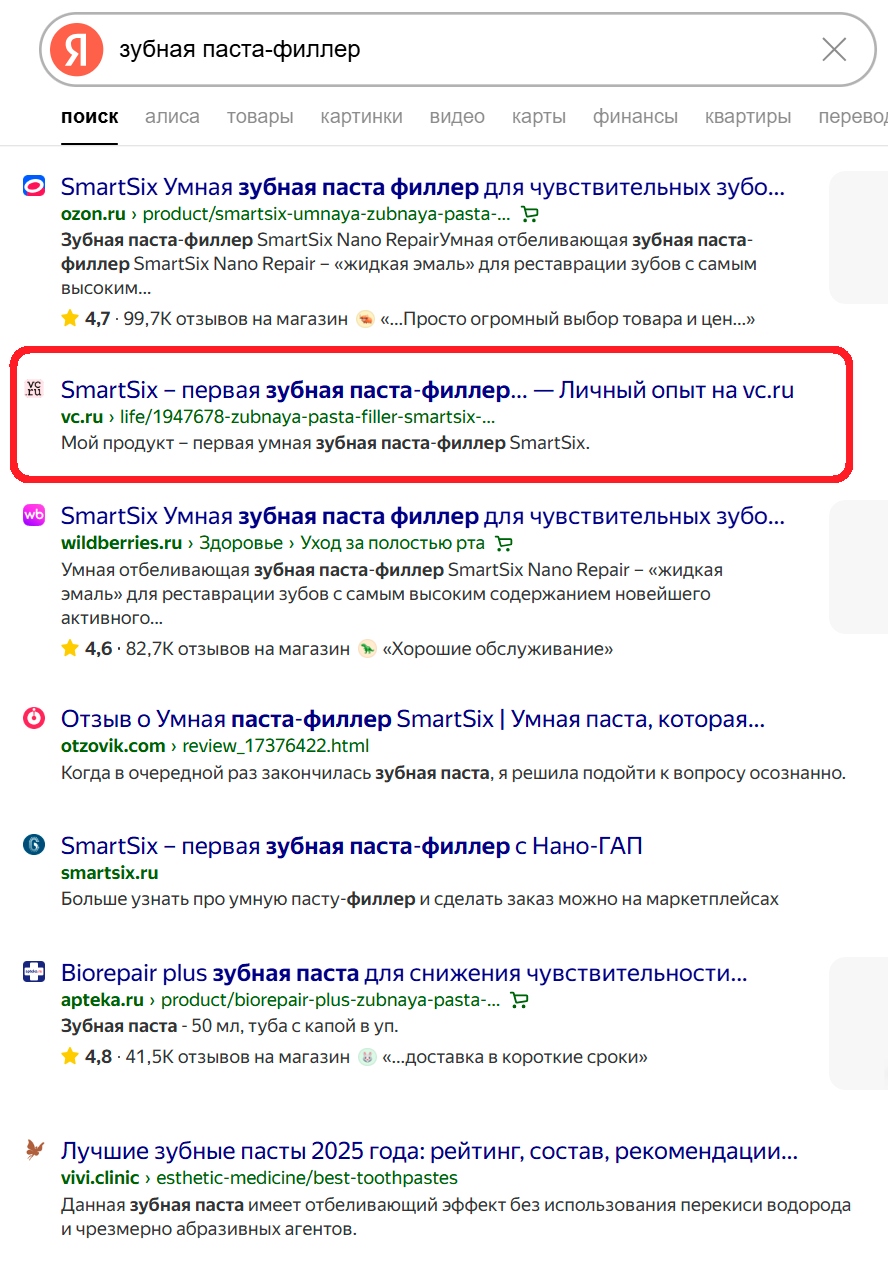This screenshot has height=1278, width=888.
Task: Click the apteka.ru favicon
Action: click(34, 971)
